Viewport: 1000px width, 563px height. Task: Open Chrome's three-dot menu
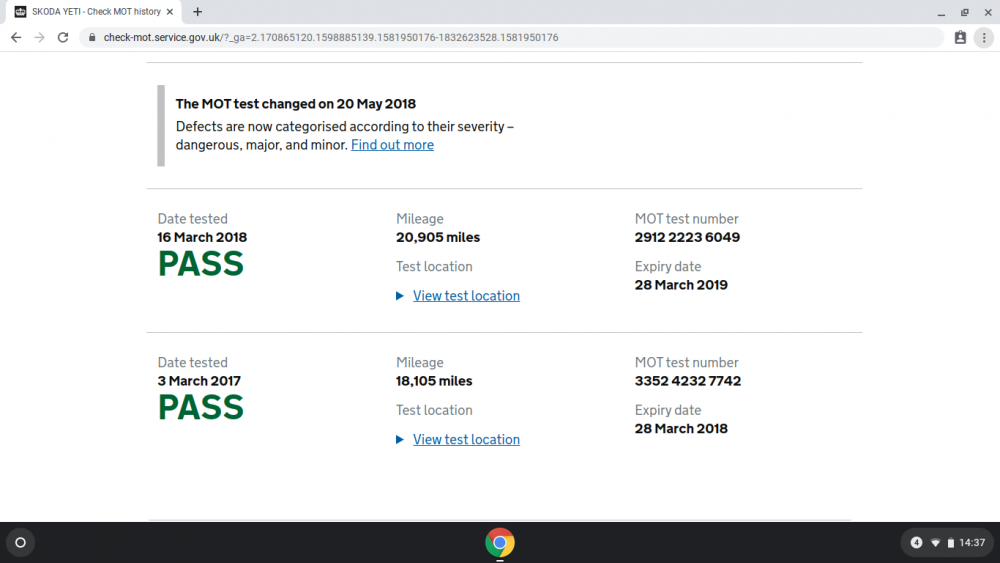[984, 38]
